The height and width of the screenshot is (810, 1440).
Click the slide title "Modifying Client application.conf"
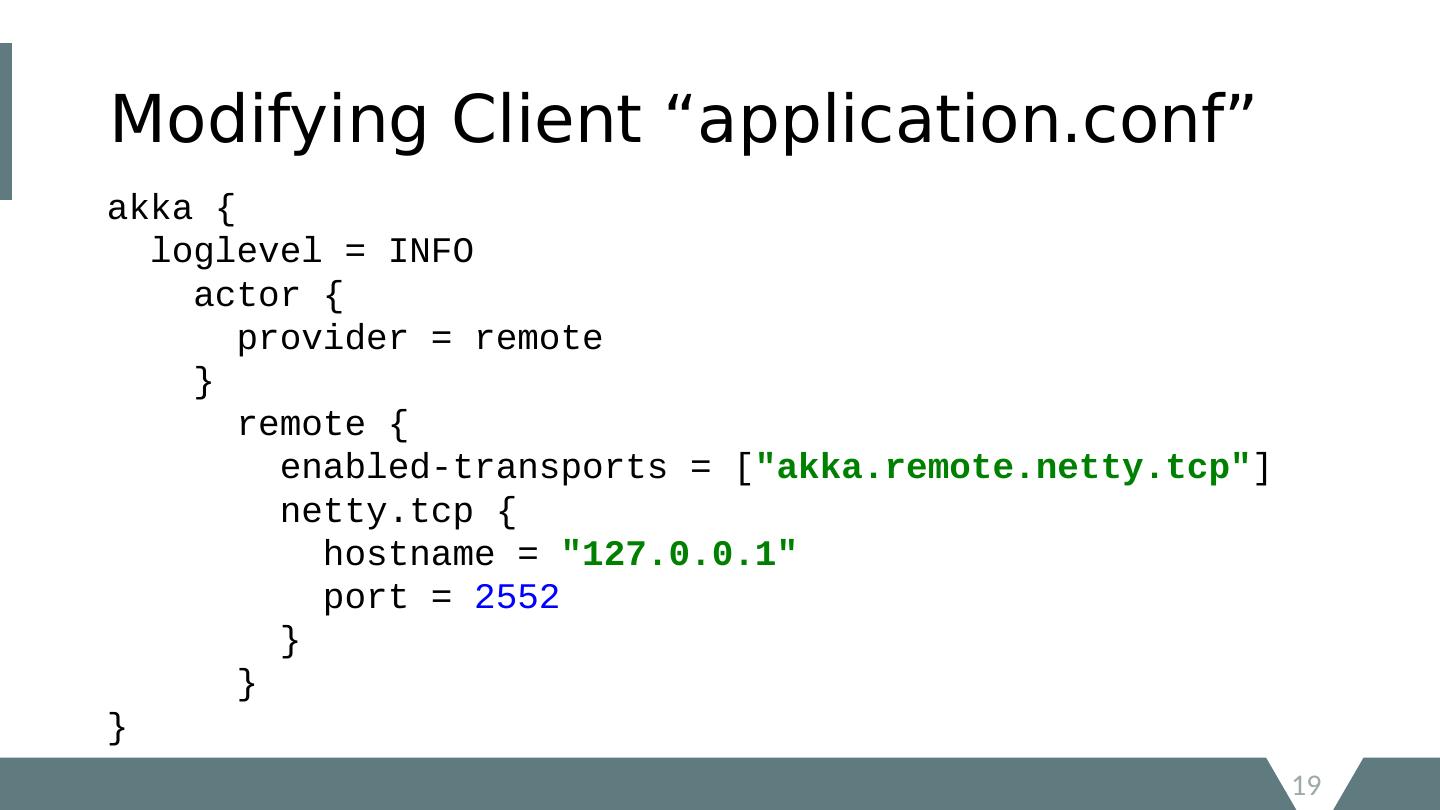coord(680,120)
